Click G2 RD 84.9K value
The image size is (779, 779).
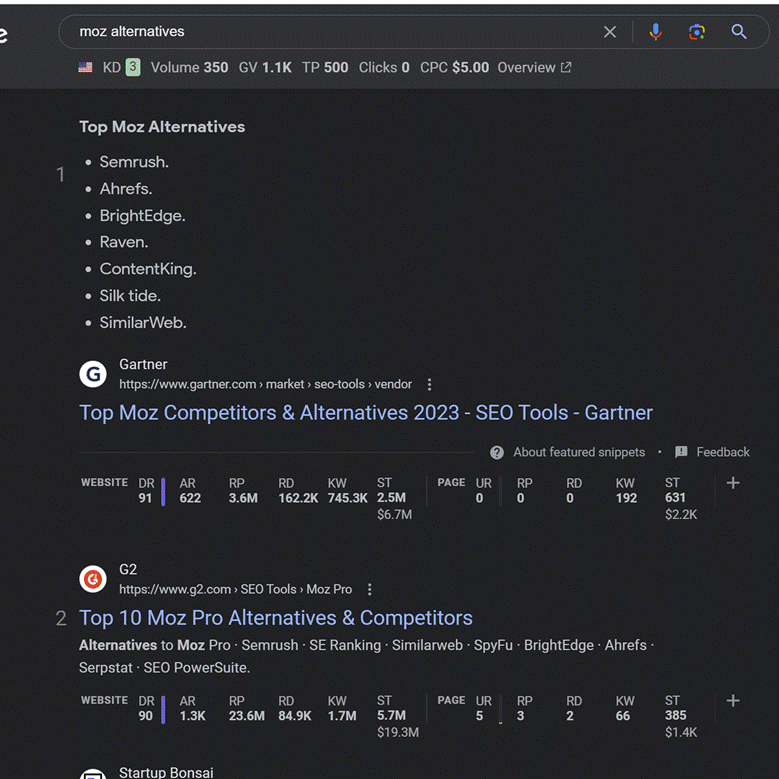pyautogui.click(x=295, y=716)
